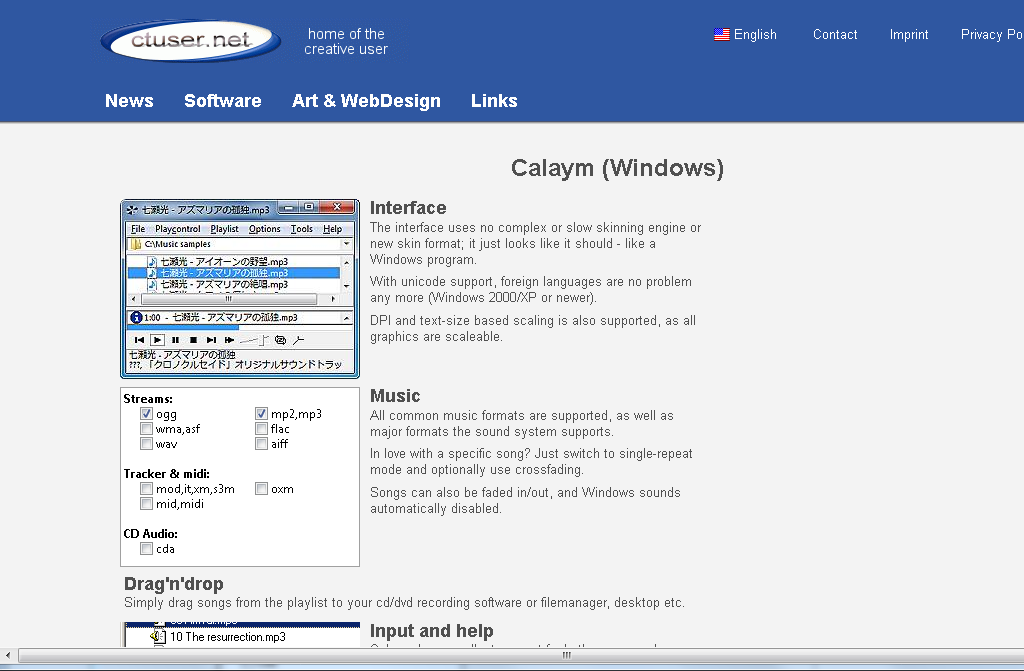Click the next track button
The width and height of the screenshot is (1024, 671).
(x=211, y=340)
